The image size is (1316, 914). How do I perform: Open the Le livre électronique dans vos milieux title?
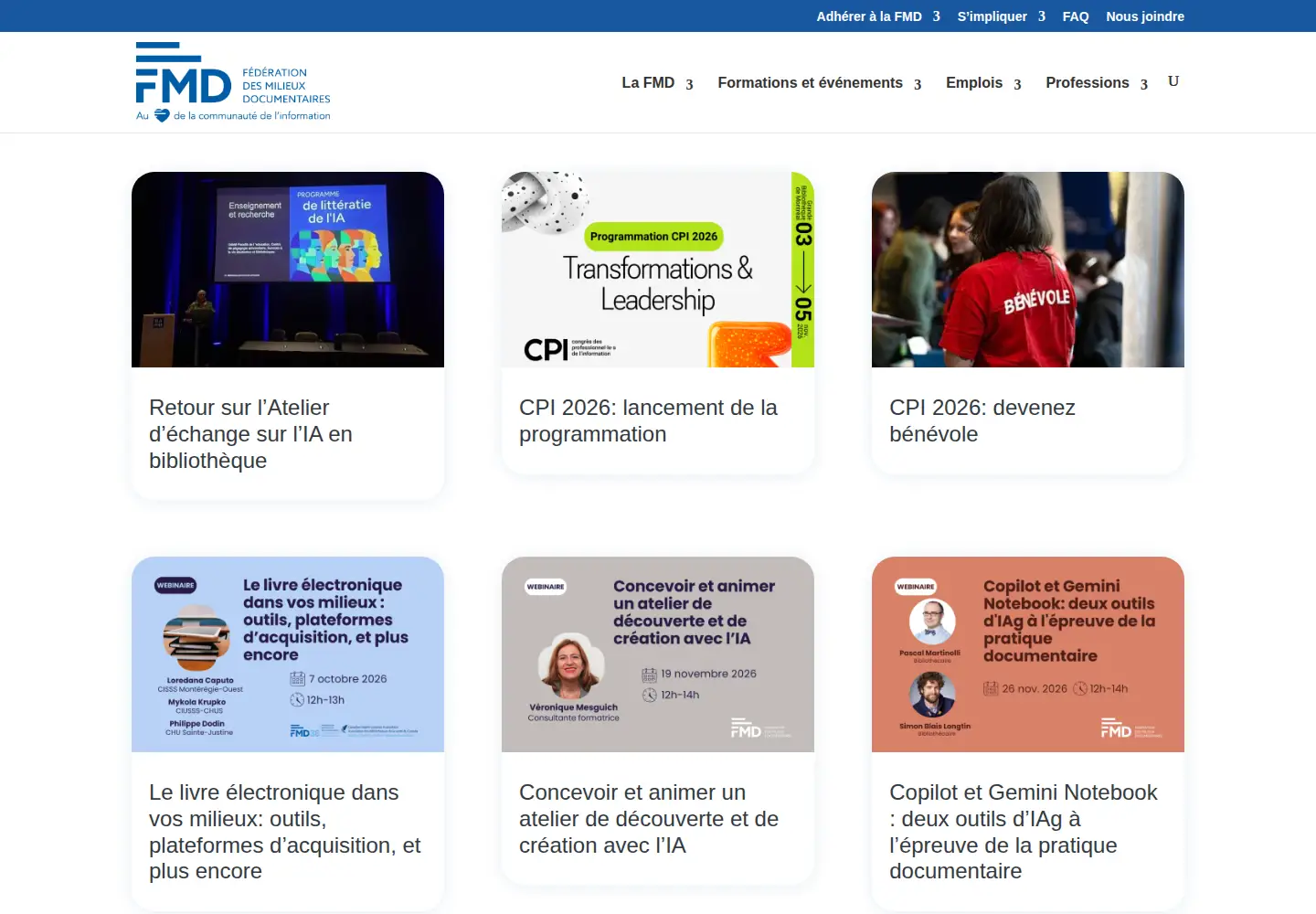[285, 832]
